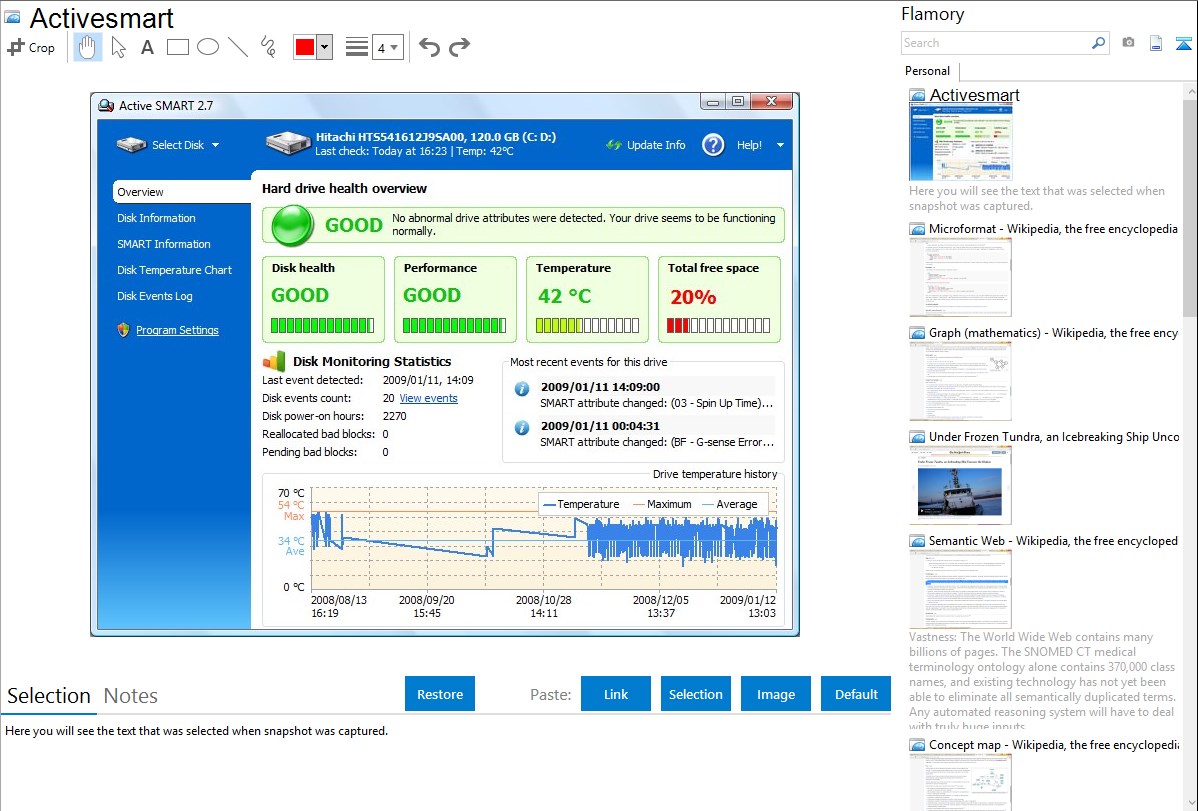Click the Temperature level bar
The width and height of the screenshot is (1198, 811).
click(x=588, y=326)
